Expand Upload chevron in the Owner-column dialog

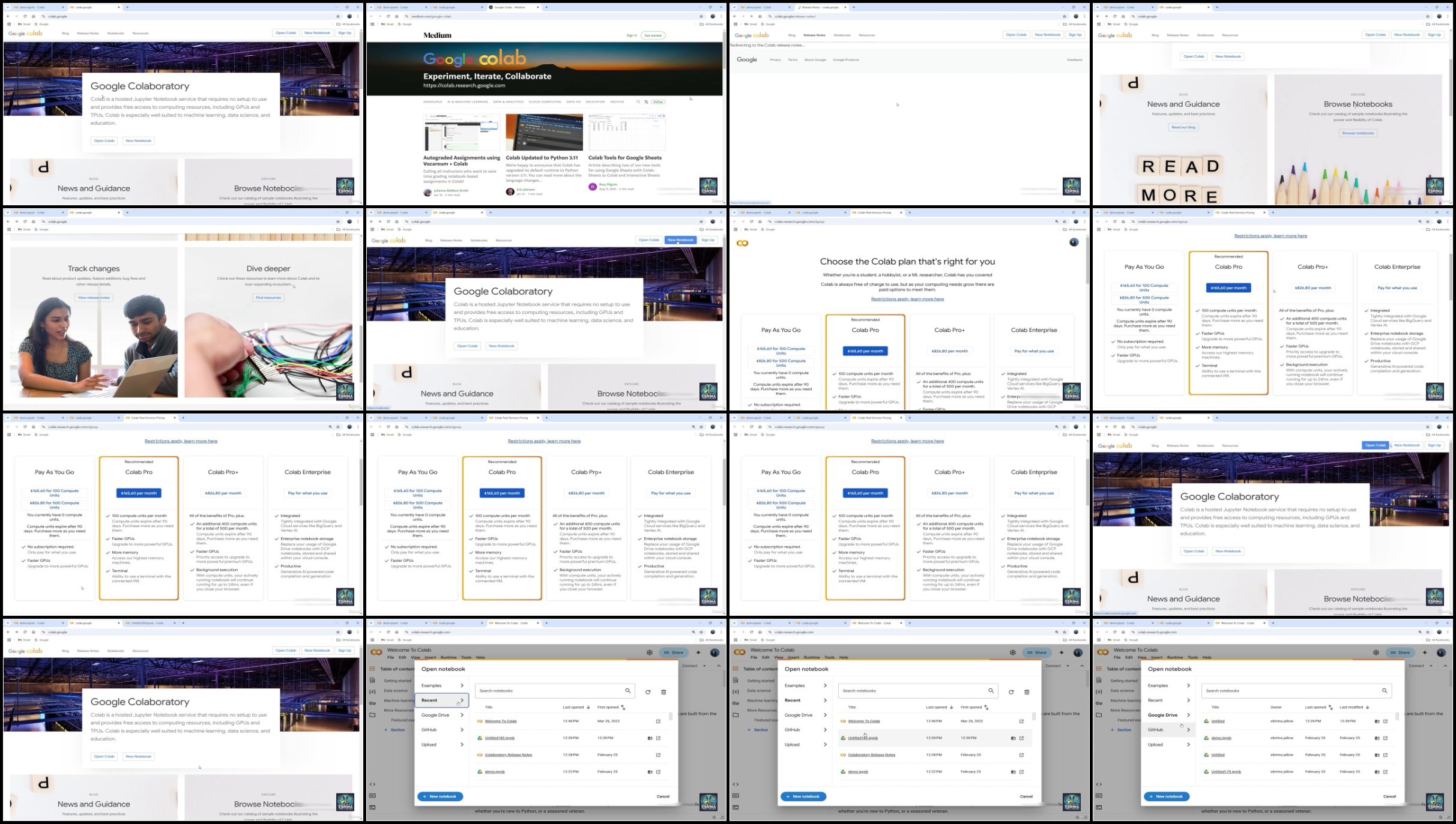pyautogui.click(x=1188, y=745)
